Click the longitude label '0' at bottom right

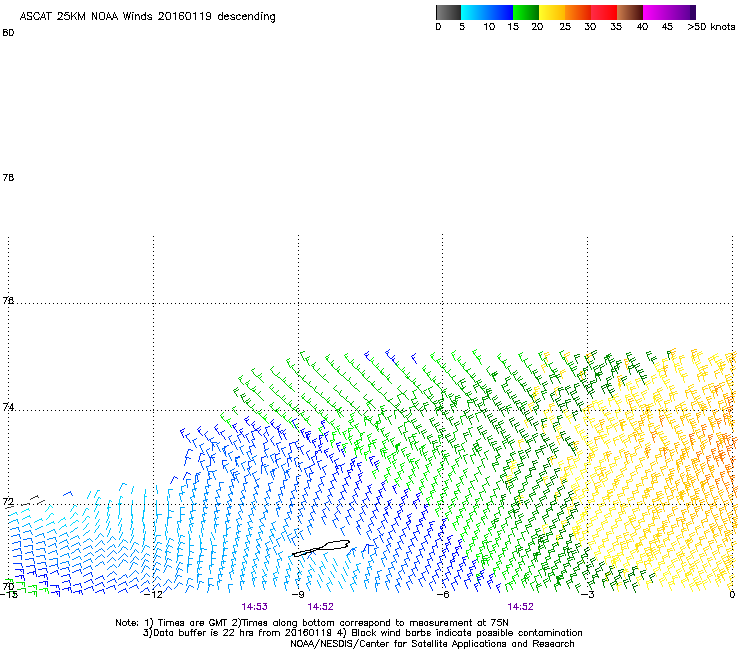(x=732, y=595)
